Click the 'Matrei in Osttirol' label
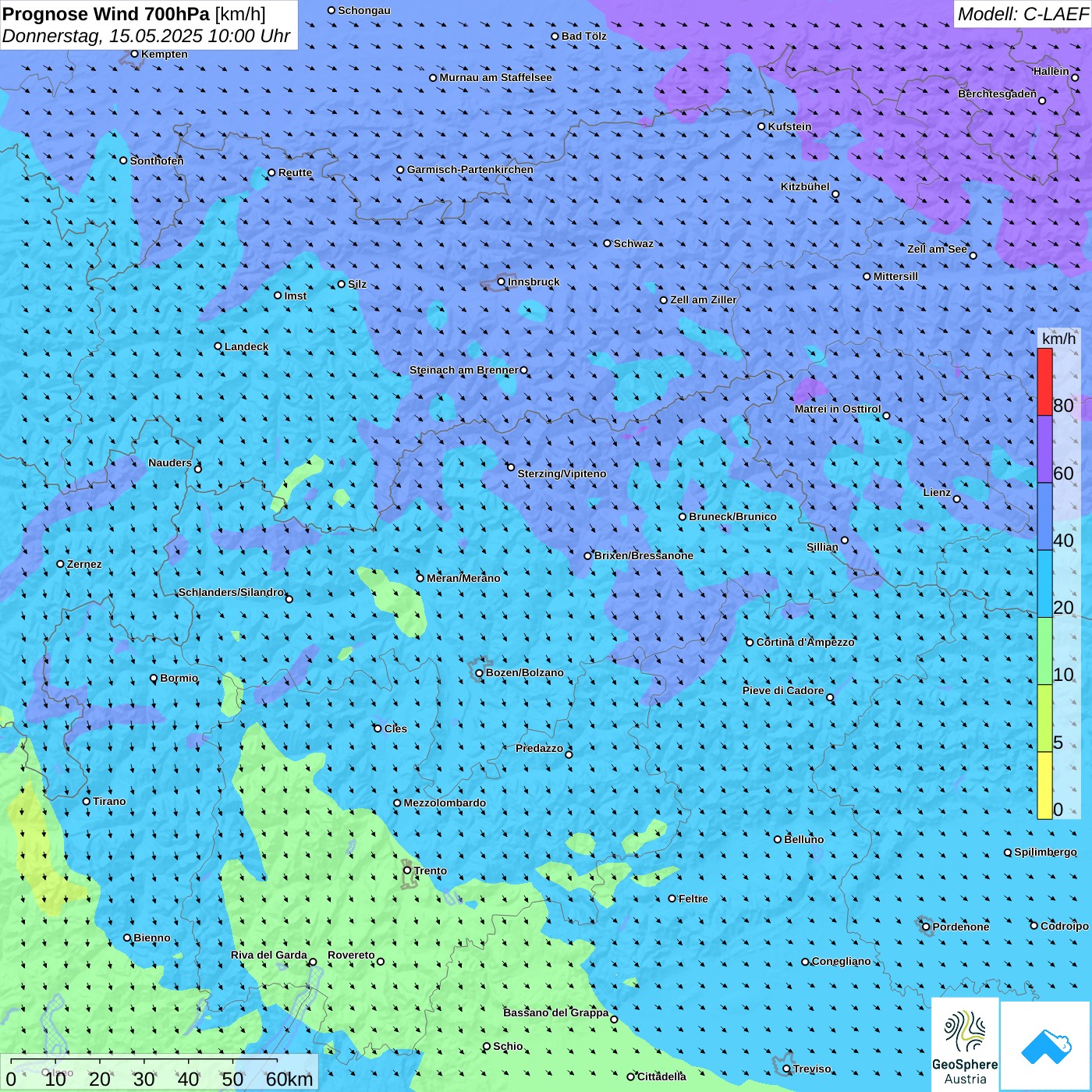This screenshot has height=1092, width=1092. [x=838, y=409]
